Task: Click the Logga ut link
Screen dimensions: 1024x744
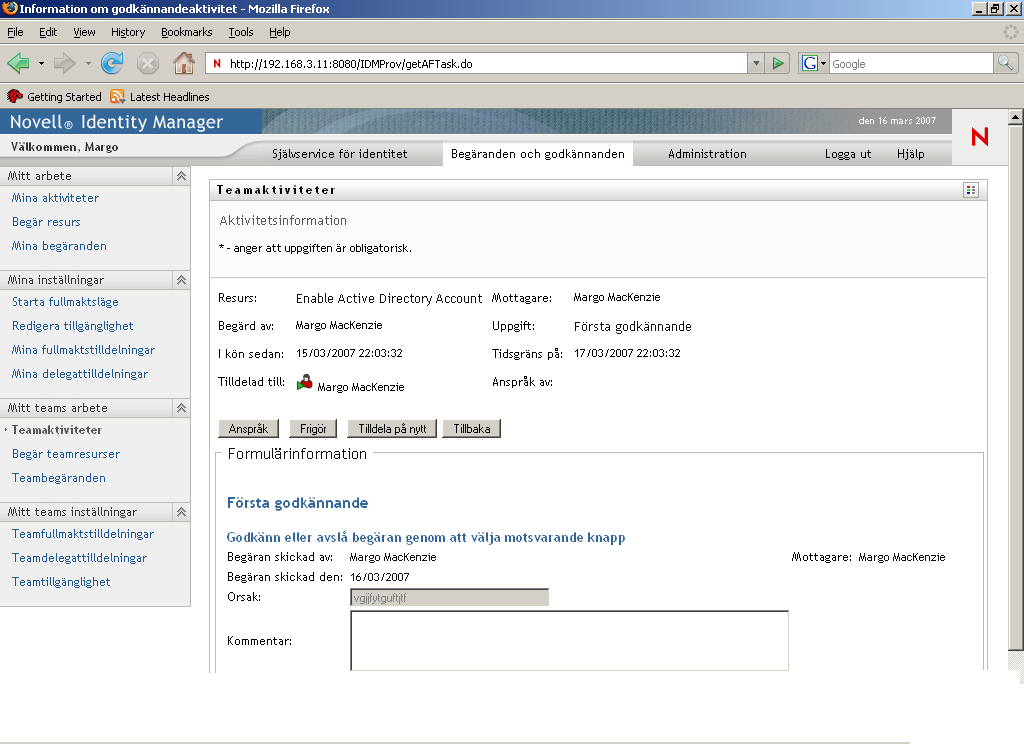Action: pos(848,154)
